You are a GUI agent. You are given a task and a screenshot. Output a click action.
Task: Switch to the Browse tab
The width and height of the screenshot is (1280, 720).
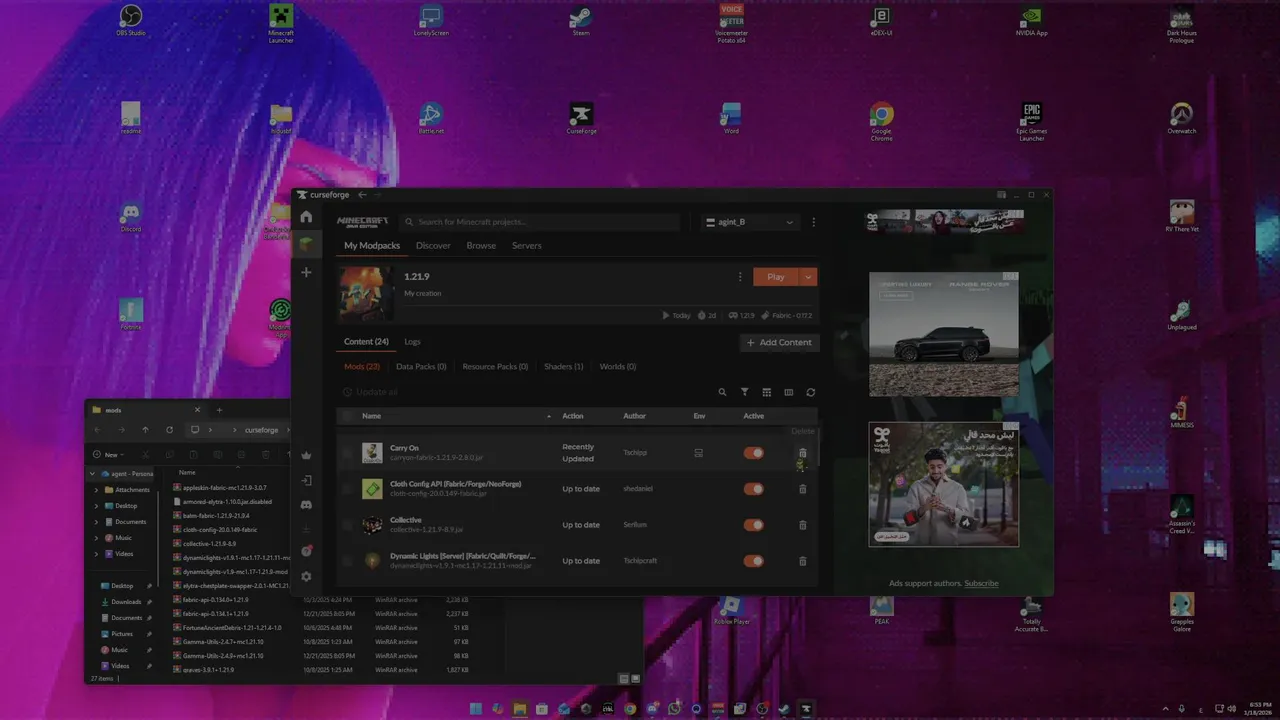pos(481,246)
